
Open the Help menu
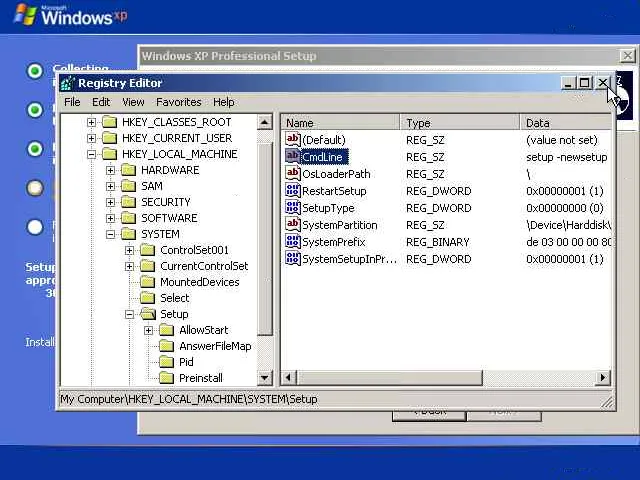[224, 102]
